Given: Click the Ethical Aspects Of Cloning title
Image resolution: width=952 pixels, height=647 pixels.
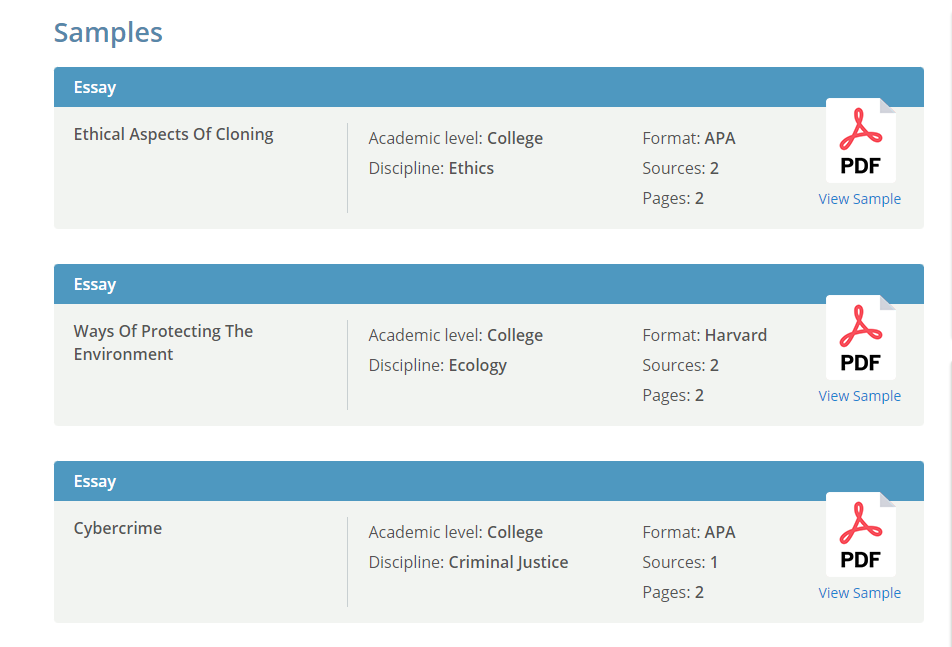Looking at the screenshot, I should [x=174, y=134].
